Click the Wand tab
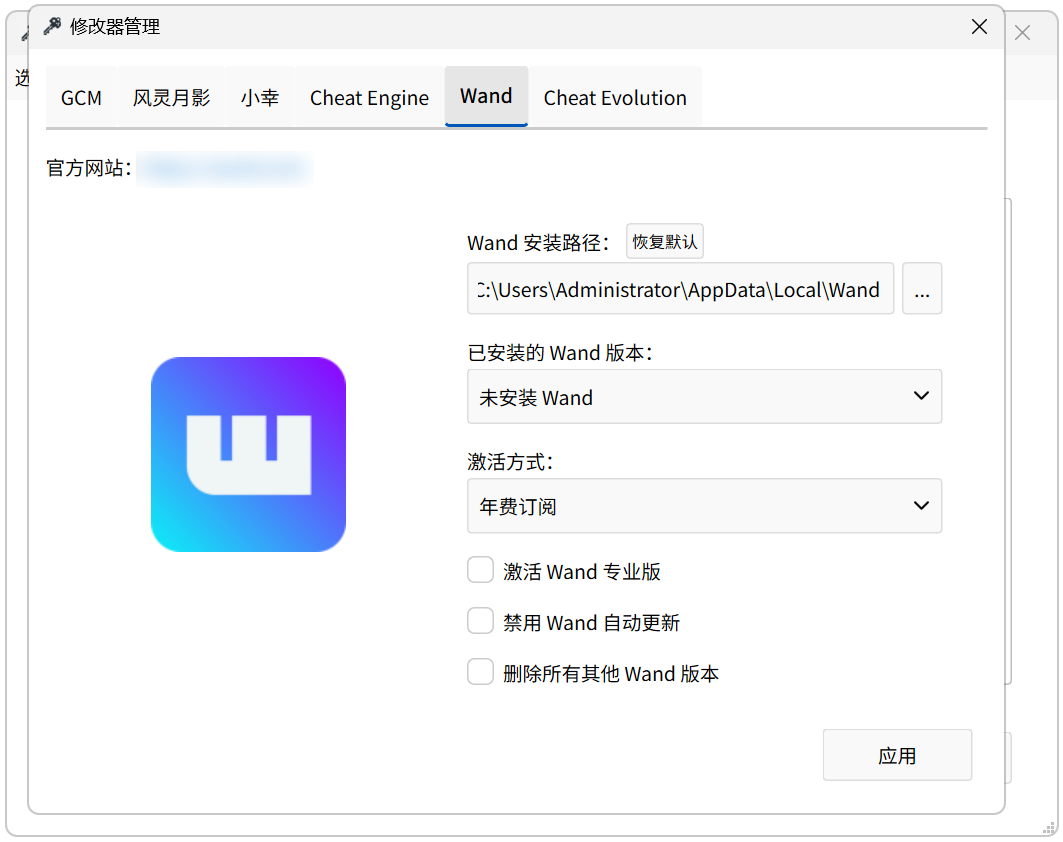This screenshot has height=842, width=1063. pyautogui.click(x=486, y=96)
